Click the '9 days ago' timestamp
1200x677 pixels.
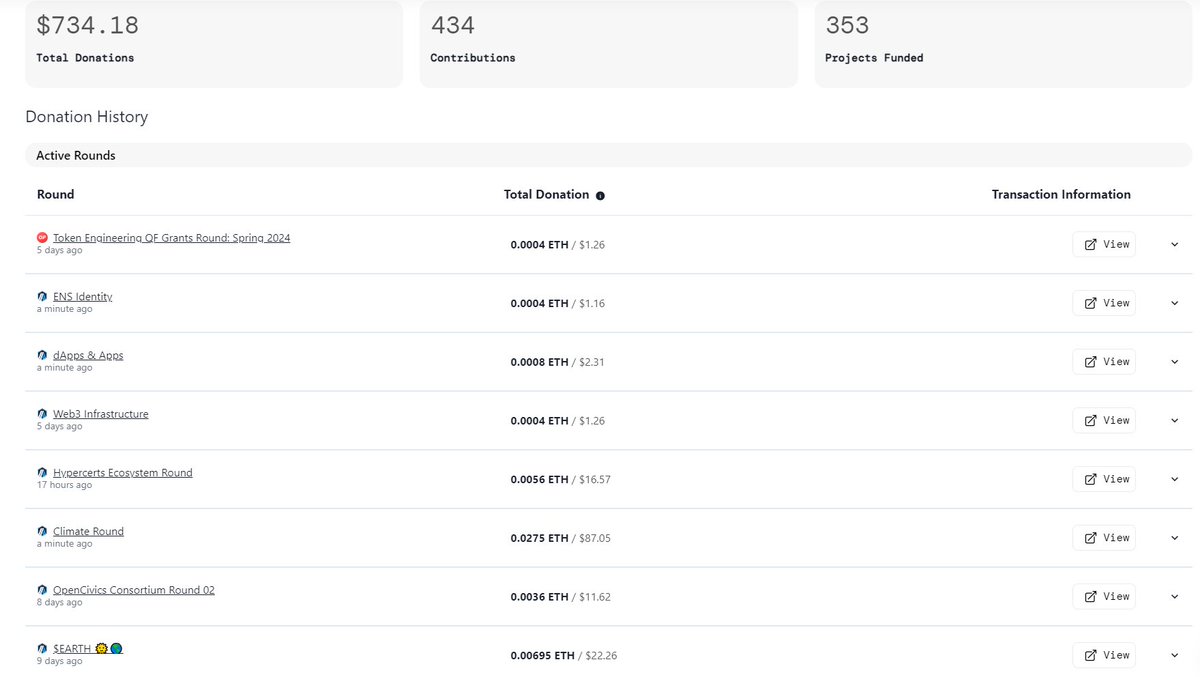click(60, 661)
